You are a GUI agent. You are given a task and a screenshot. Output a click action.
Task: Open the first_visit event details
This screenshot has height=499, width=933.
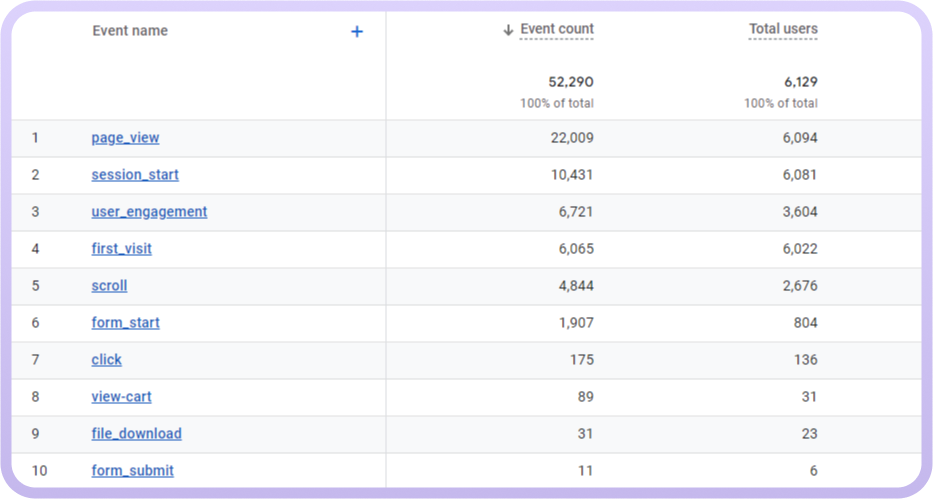point(121,249)
